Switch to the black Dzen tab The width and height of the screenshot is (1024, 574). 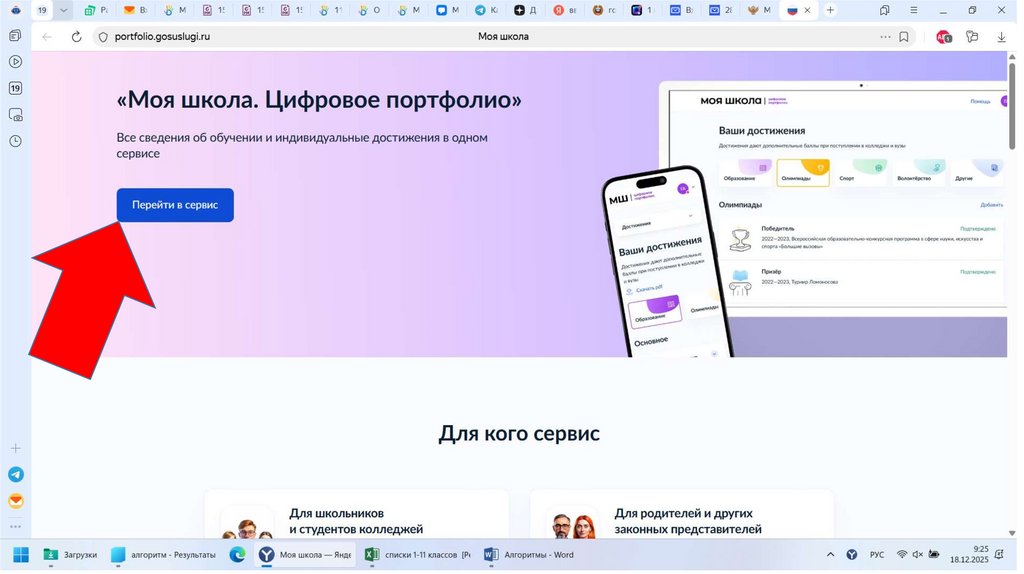click(x=525, y=10)
